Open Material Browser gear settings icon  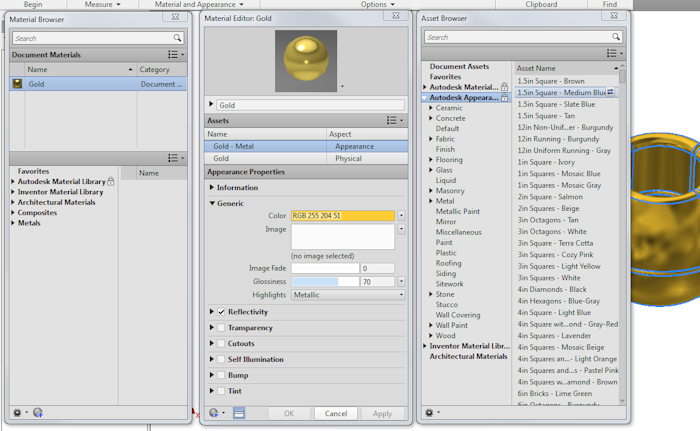[x=19, y=413]
